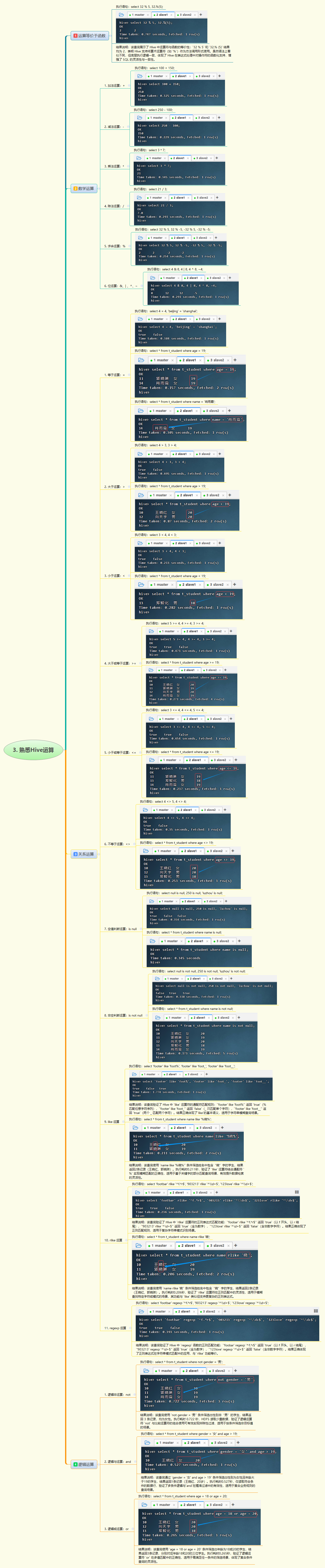Select the node 2. 减法运算: -
325x1568 pixels.
114,127
